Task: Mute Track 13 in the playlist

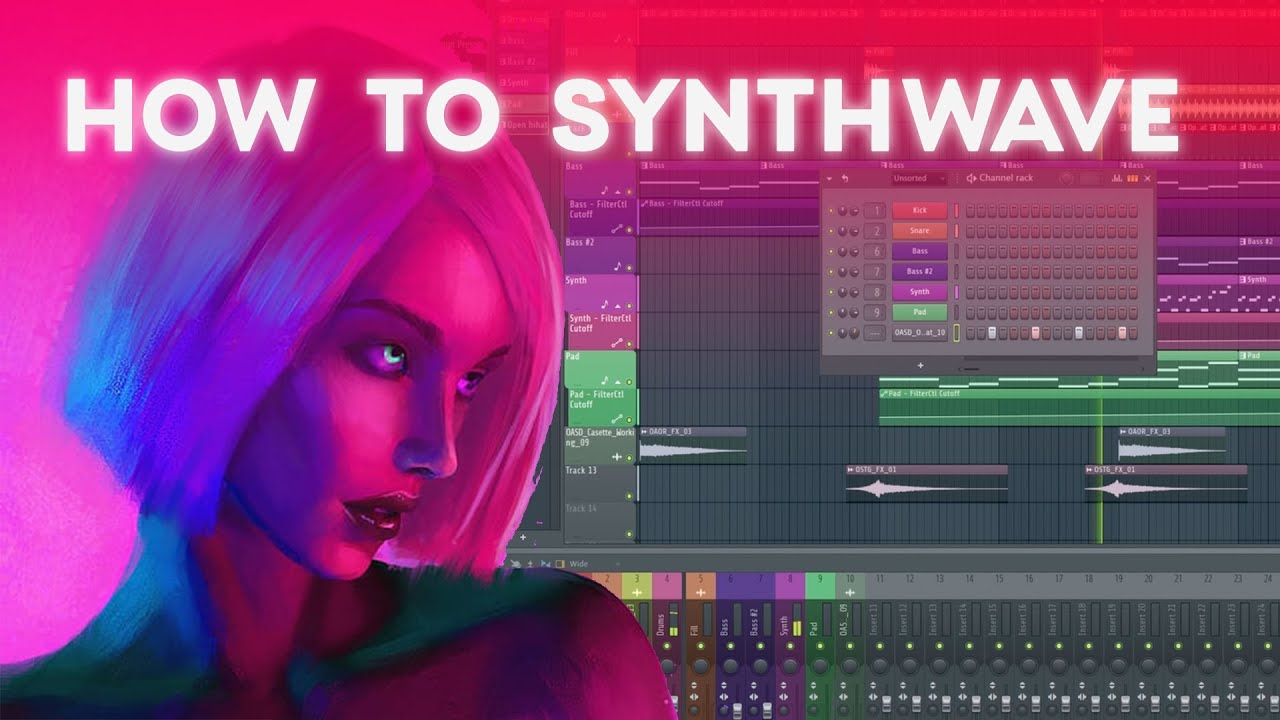Action: [629, 496]
